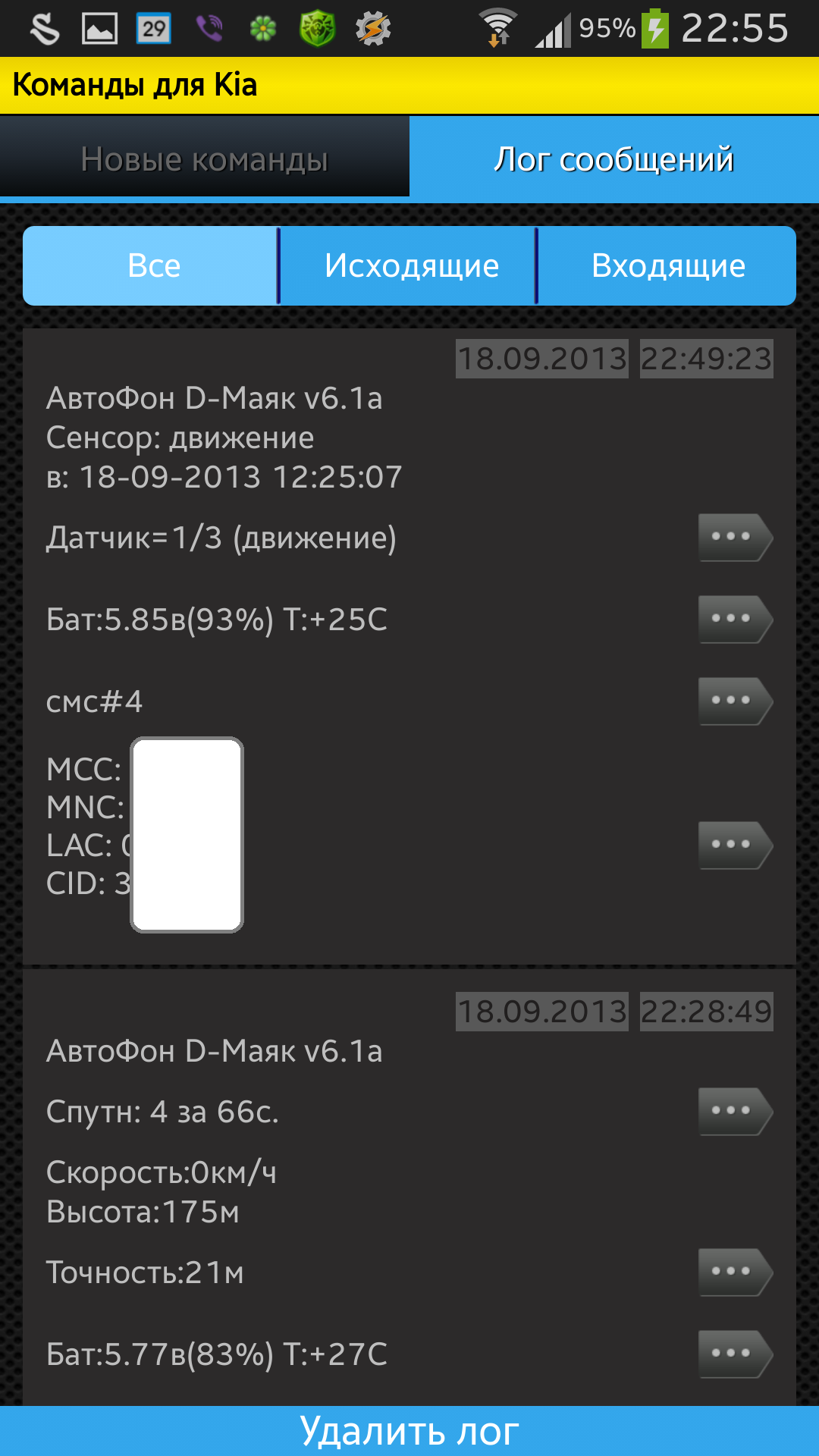Show all messages with Все filter
The image size is (819, 1456).
pos(154,266)
